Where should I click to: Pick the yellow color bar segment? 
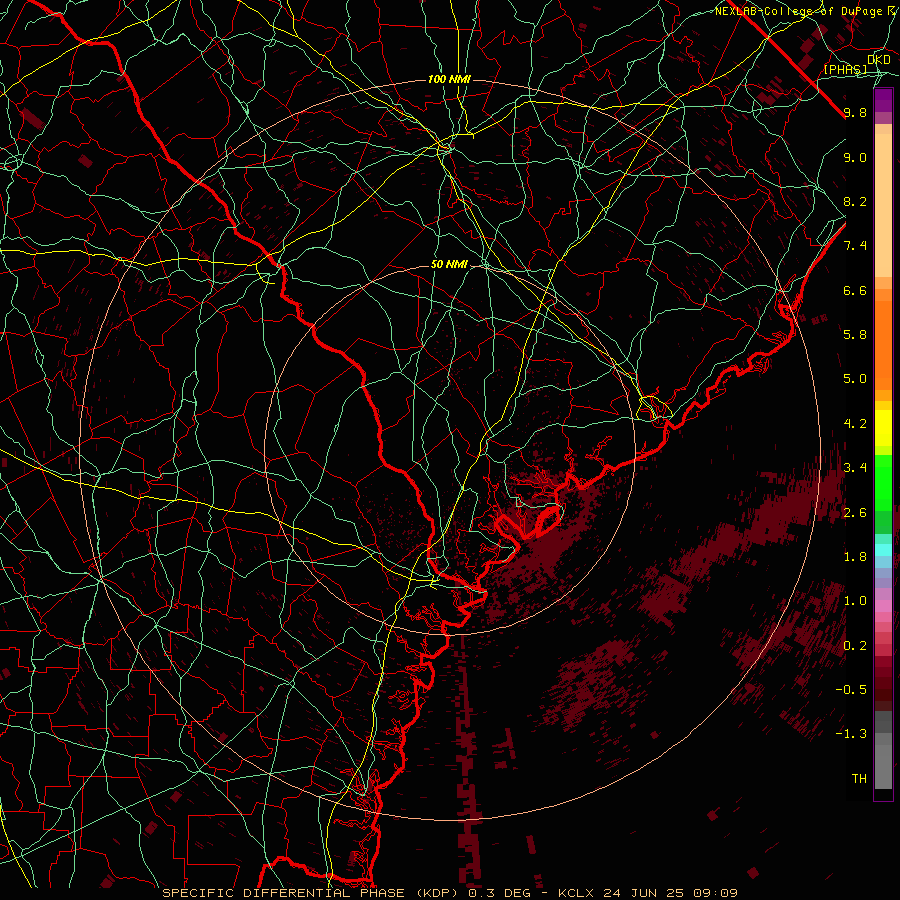883,428
